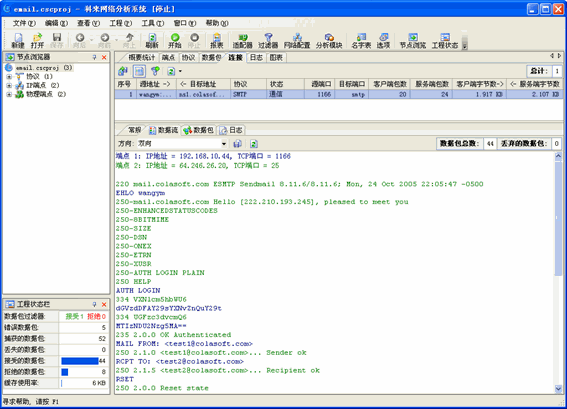This screenshot has width=567, height=409.
Task: Open the dropdown arrow beside the connection refresh icon
Action: pyautogui.click(x=180, y=71)
